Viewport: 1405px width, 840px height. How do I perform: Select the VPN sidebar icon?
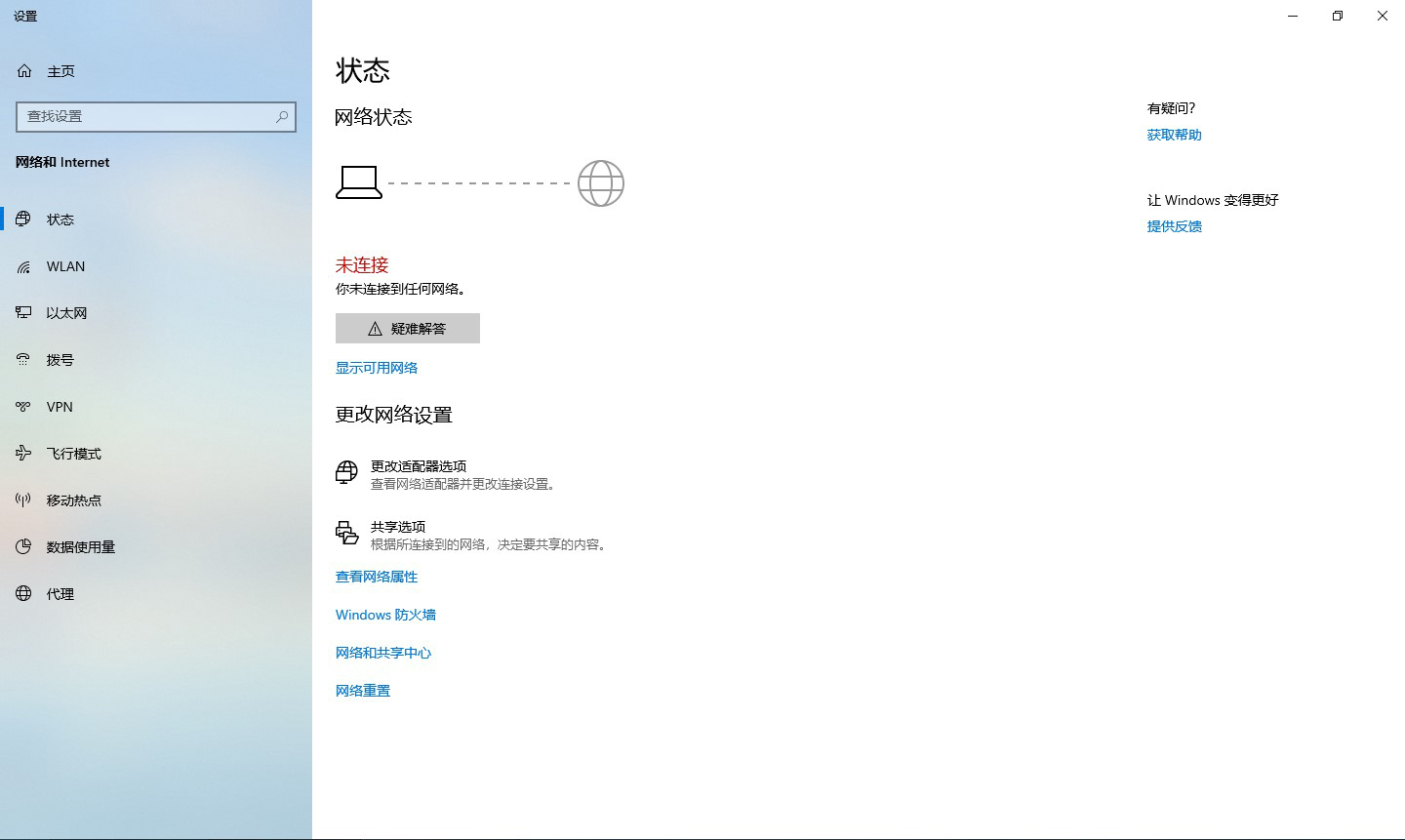(23, 406)
